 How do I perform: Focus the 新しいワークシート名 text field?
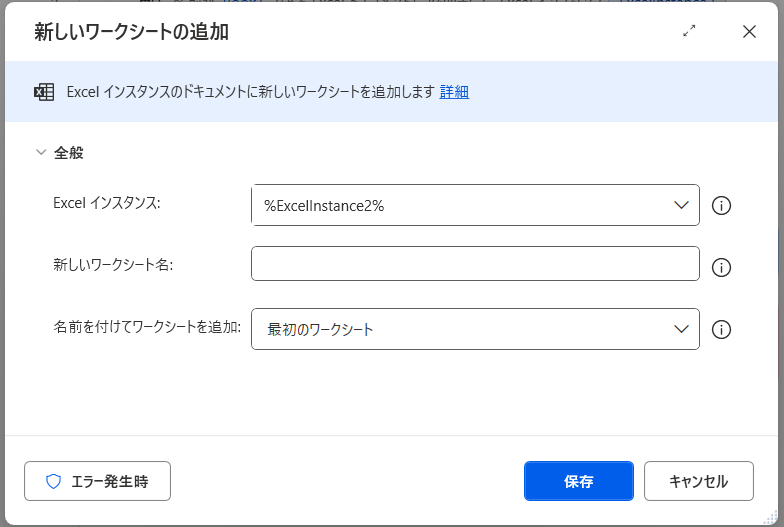pos(475,265)
